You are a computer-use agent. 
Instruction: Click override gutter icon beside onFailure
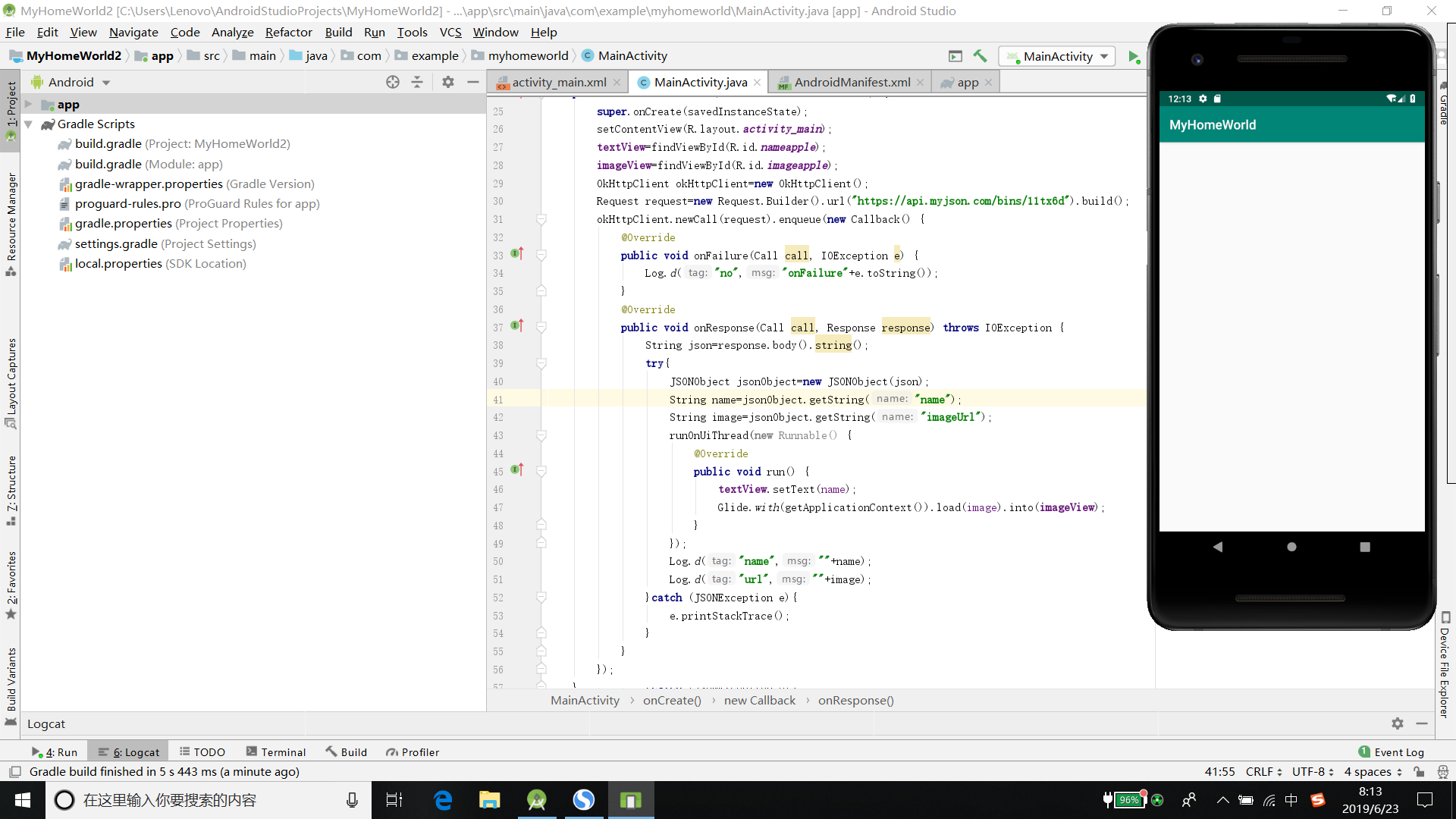(x=517, y=254)
